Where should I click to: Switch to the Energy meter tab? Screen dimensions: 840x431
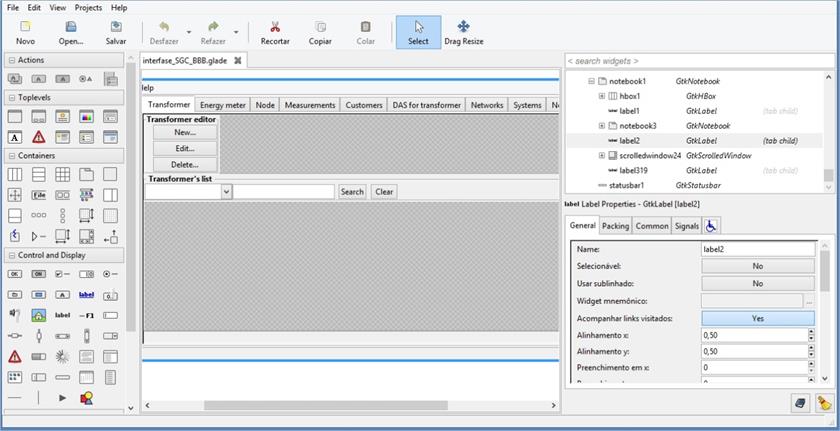222,105
